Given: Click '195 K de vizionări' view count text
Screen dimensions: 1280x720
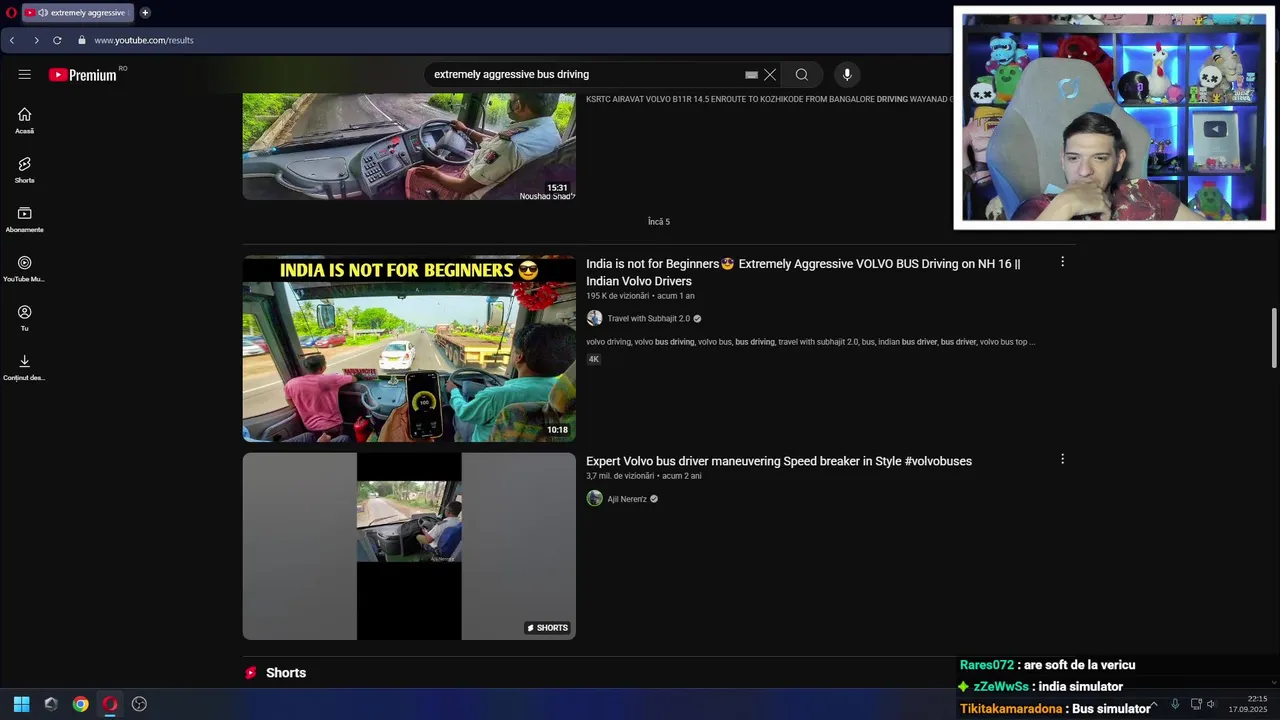Looking at the screenshot, I should (x=617, y=296).
